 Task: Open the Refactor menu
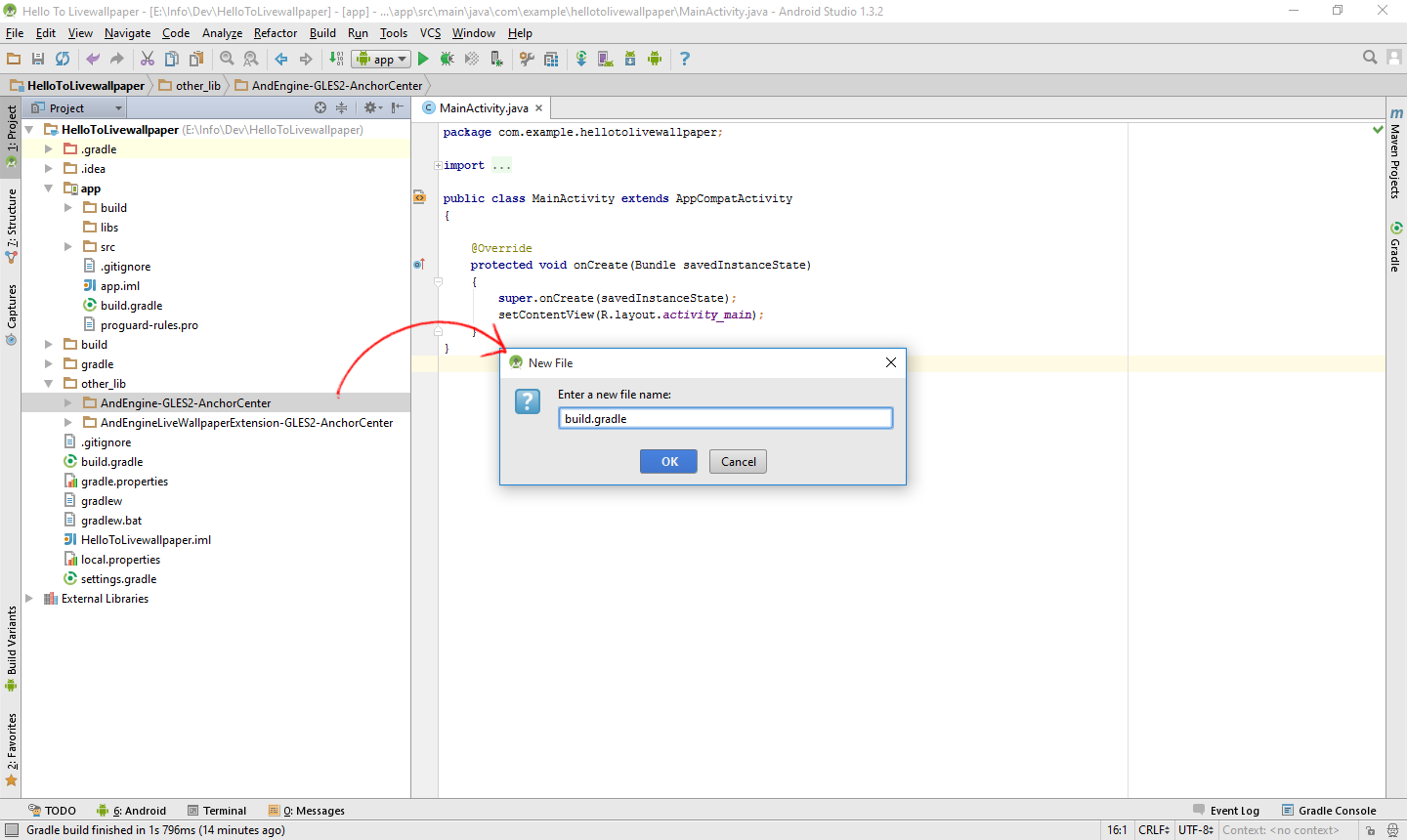click(x=276, y=32)
